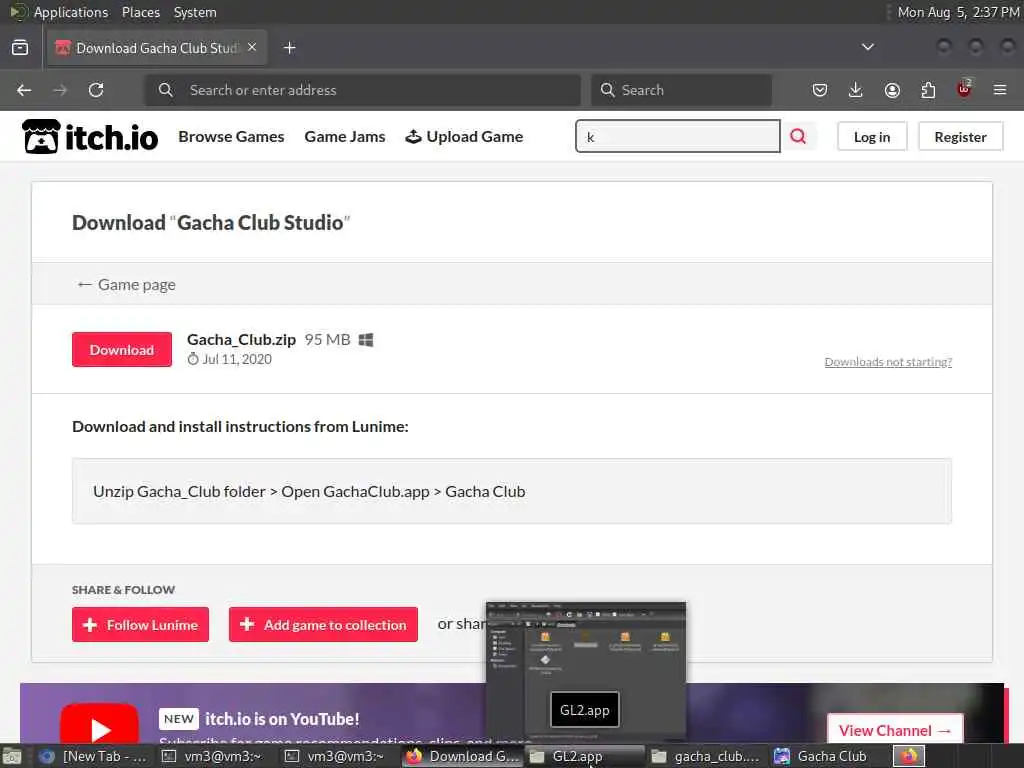
Task: Close the Download Gacha Club tab
Action: (252, 47)
